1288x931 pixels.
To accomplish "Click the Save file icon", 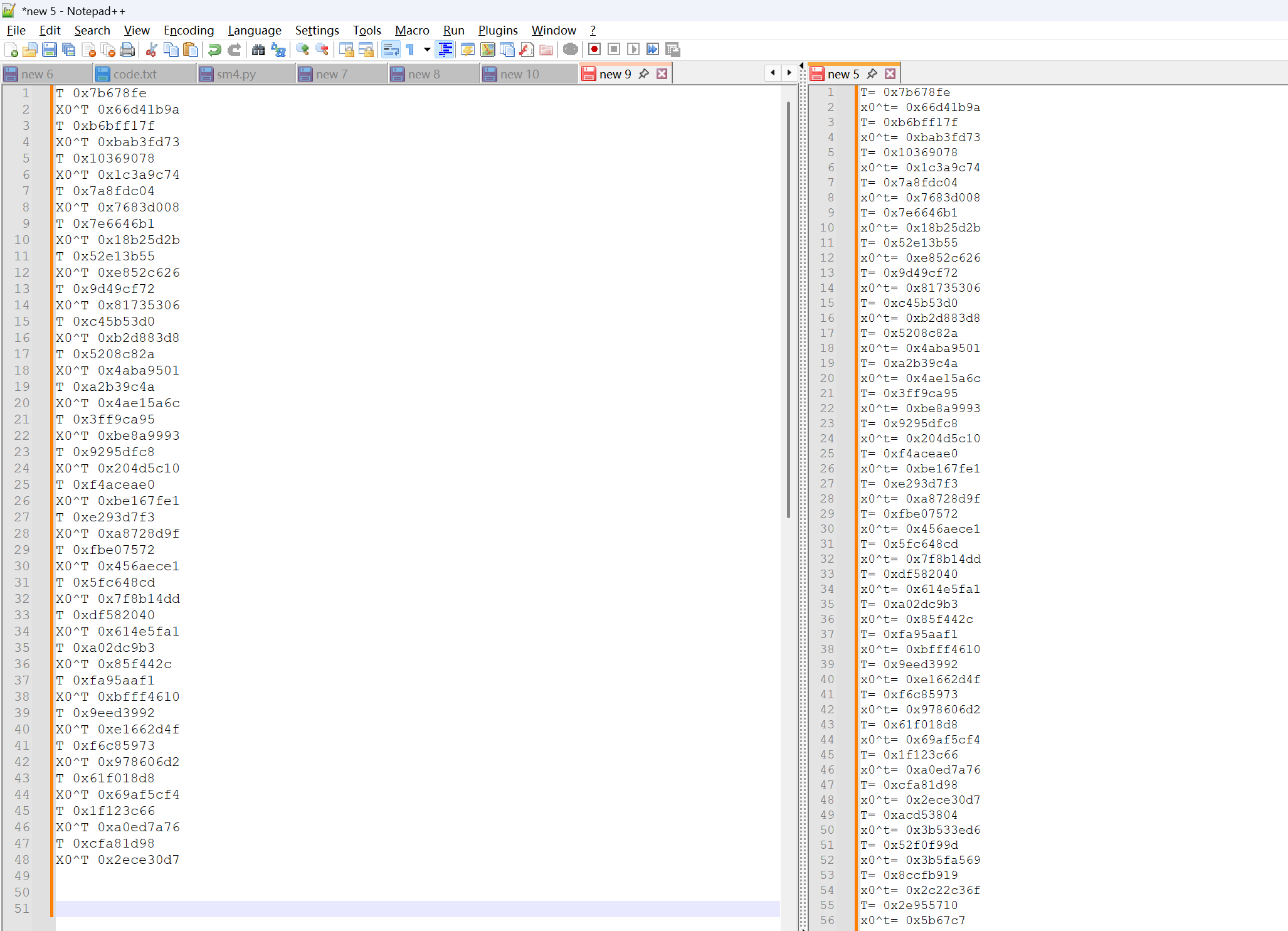I will pos(50,50).
